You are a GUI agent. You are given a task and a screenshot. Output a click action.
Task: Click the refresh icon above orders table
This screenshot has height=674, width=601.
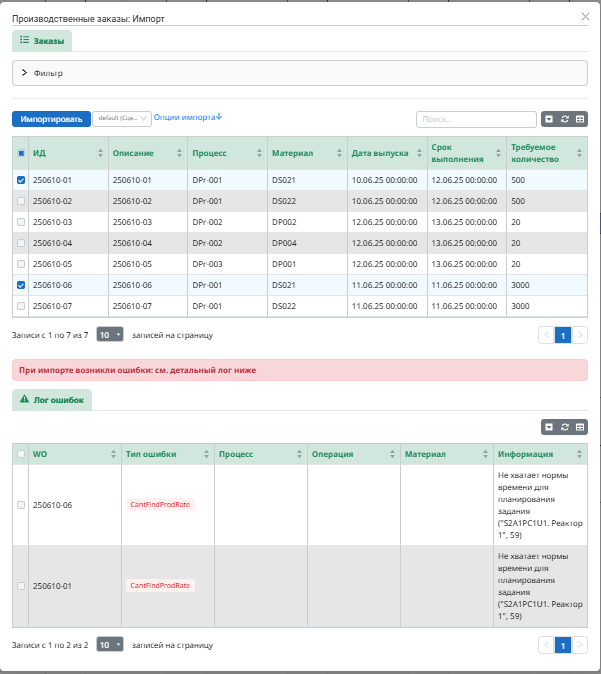click(x=565, y=119)
